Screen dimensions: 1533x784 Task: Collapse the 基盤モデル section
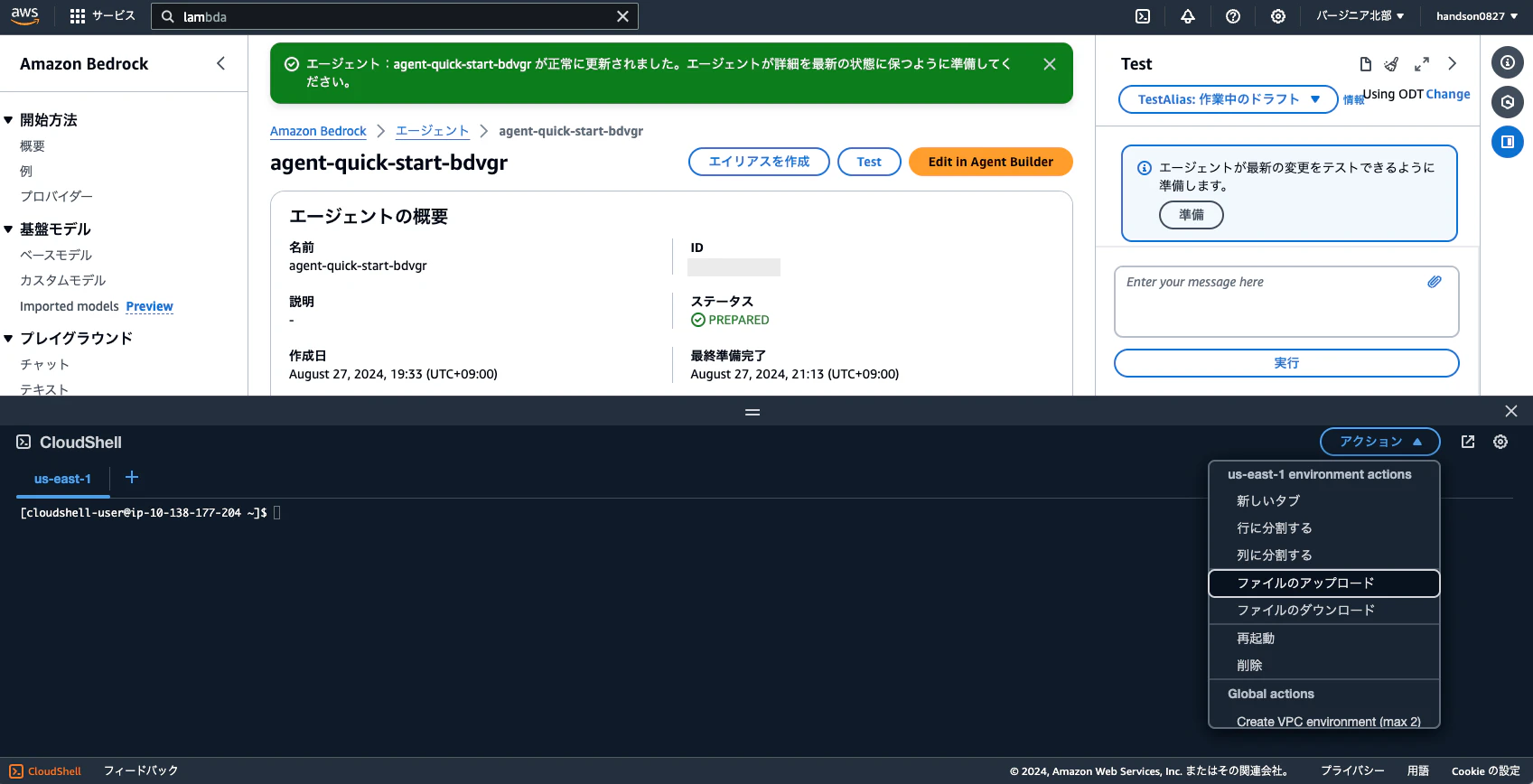(8, 229)
